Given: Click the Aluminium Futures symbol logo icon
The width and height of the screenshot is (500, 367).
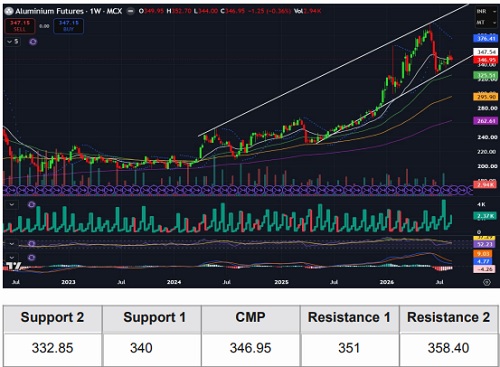Looking at the screenshot, I should (x=9, y=11).
